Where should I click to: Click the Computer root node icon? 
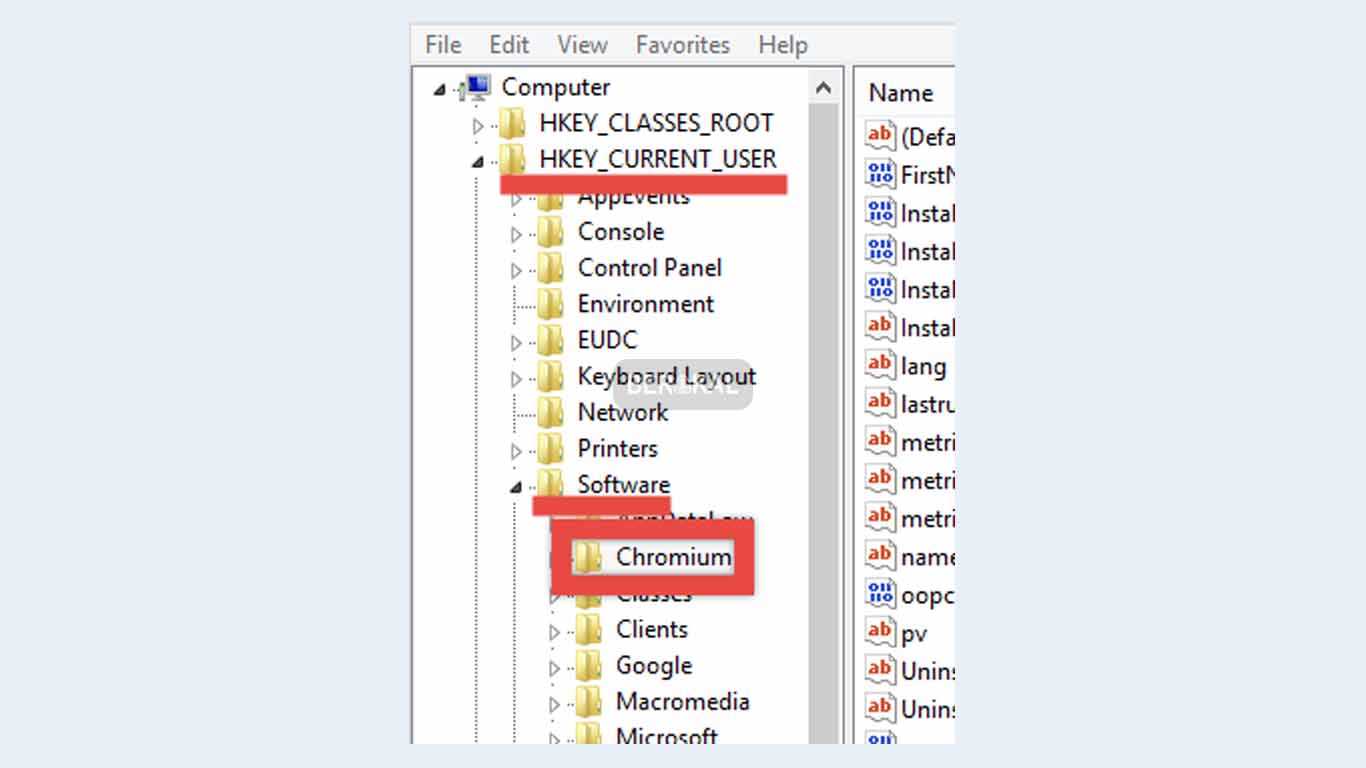coord(477,87)
